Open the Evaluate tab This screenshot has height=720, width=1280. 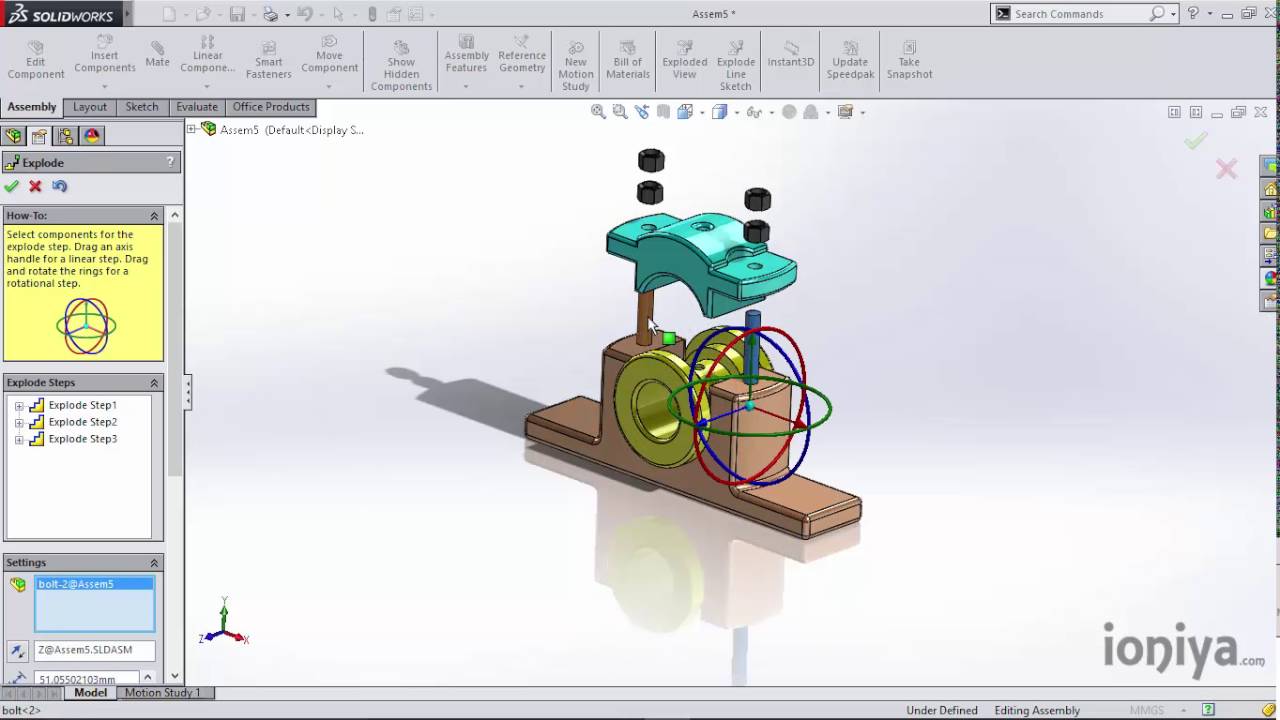196,107
